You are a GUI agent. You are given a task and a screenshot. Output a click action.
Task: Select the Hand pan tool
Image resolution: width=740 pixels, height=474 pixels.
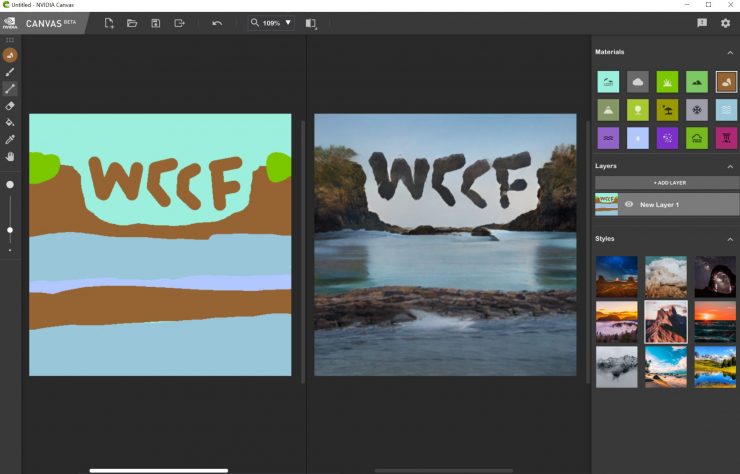pyautogui.click(x=10, y=156)
